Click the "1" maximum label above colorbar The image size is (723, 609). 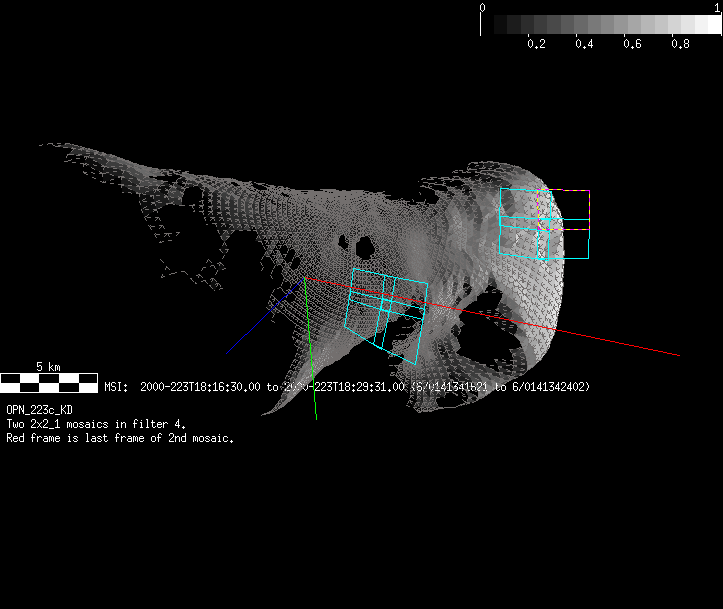point(717,7)
